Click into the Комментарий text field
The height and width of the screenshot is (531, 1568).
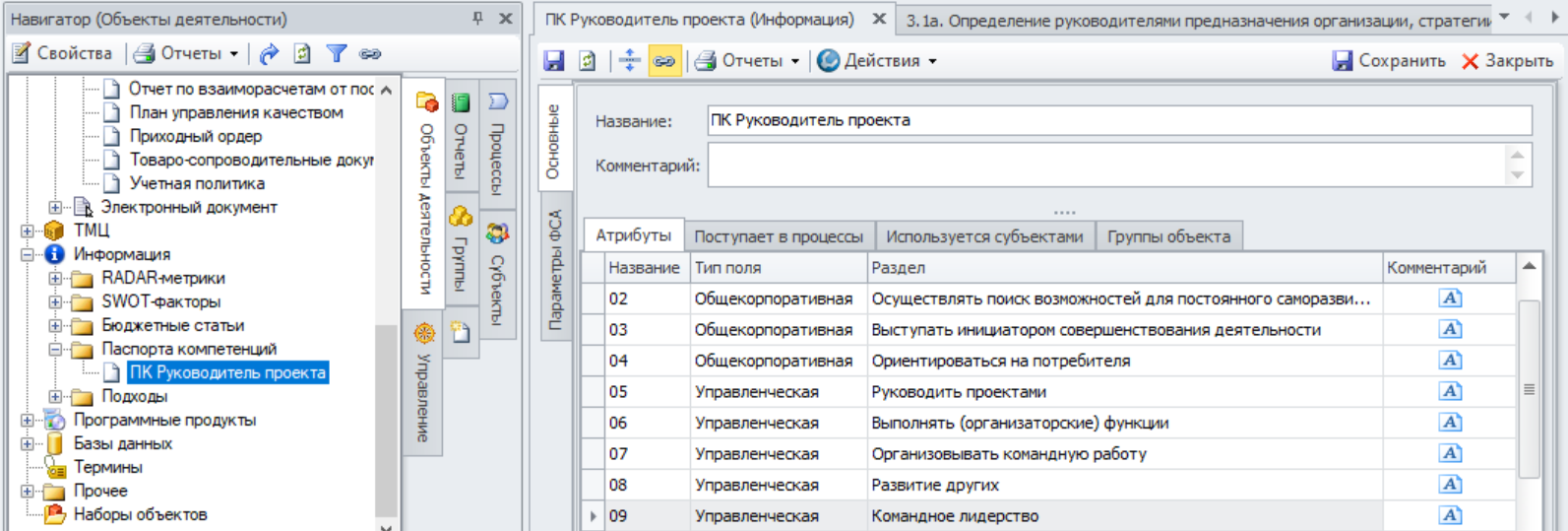click(1106, 166)
